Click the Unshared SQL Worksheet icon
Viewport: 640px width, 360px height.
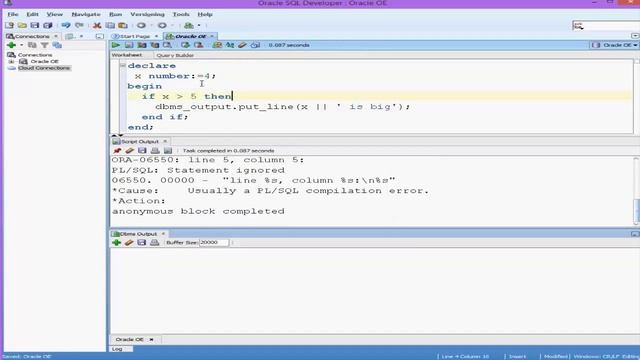click(217, 45)
